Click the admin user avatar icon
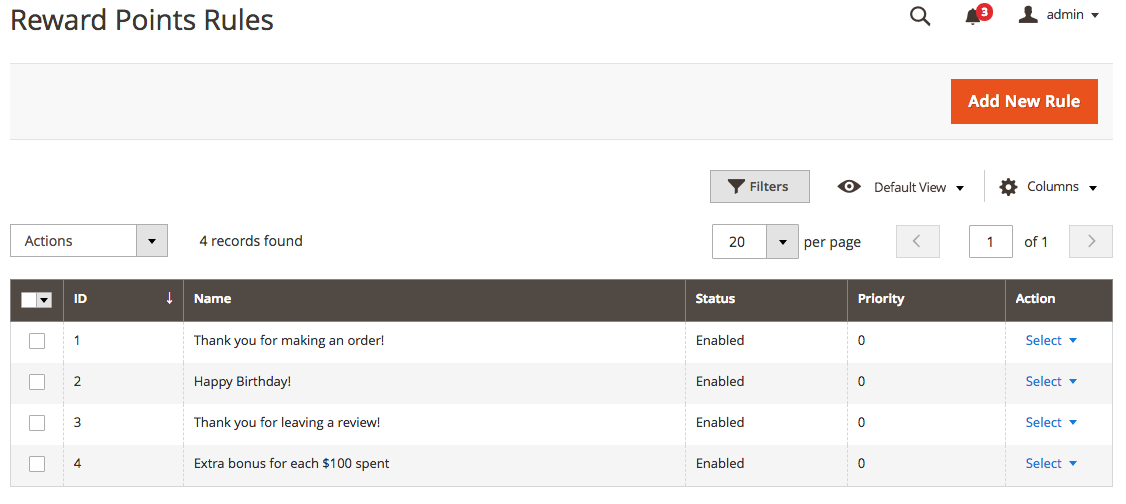The image size is (1126, 504). (1028, 14)
